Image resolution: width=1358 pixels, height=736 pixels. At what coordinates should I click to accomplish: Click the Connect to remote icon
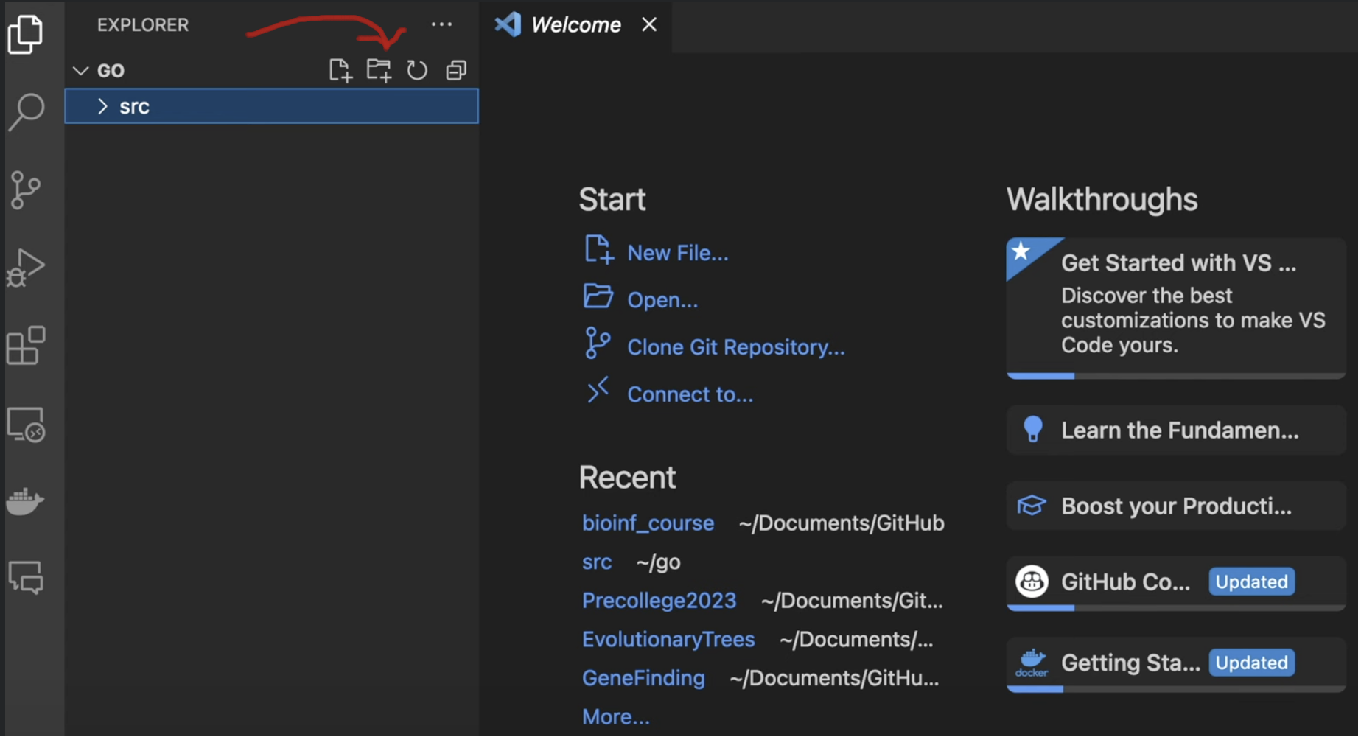(x=598, y=391)
